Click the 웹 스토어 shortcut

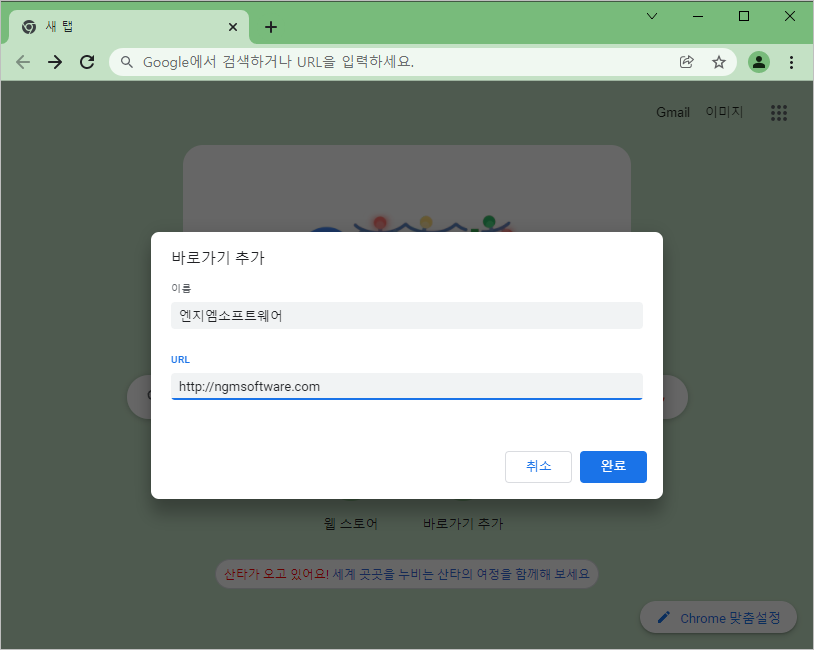pyautogui.click(x=350, y=523)
